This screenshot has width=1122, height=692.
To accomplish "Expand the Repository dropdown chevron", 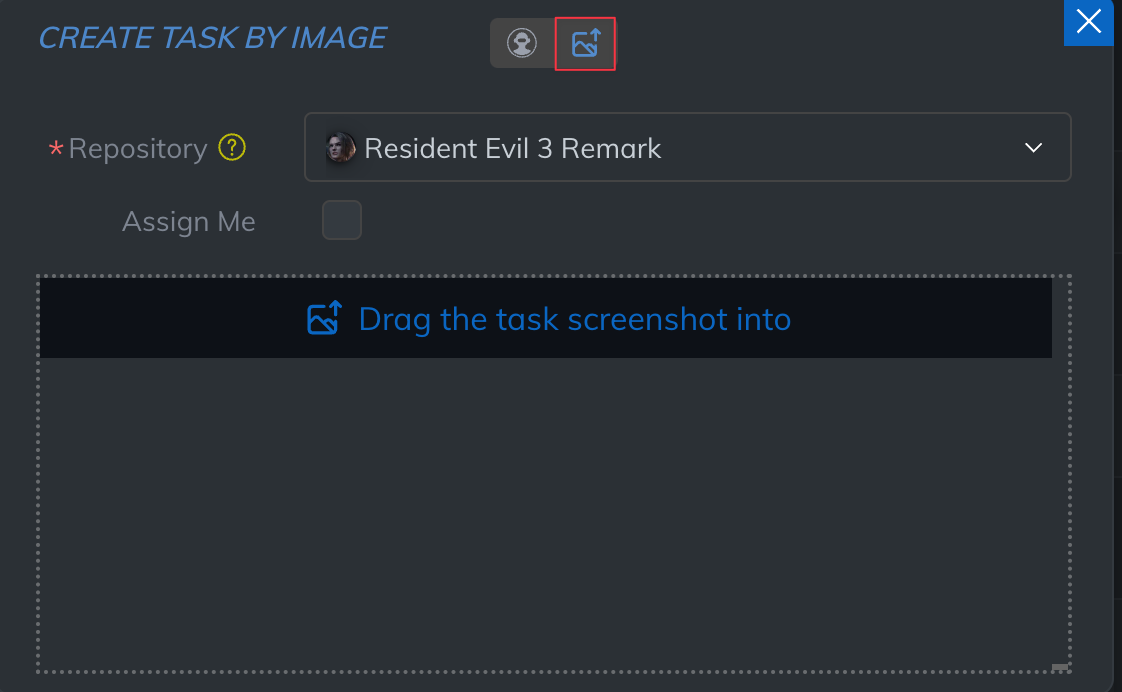I will [1034, 148].
